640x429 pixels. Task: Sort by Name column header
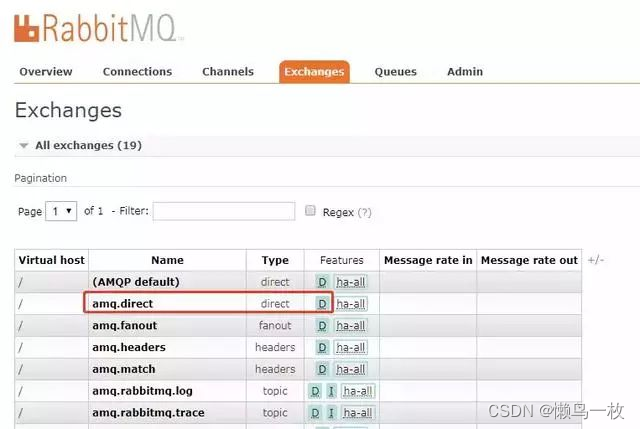pos(167,260)
